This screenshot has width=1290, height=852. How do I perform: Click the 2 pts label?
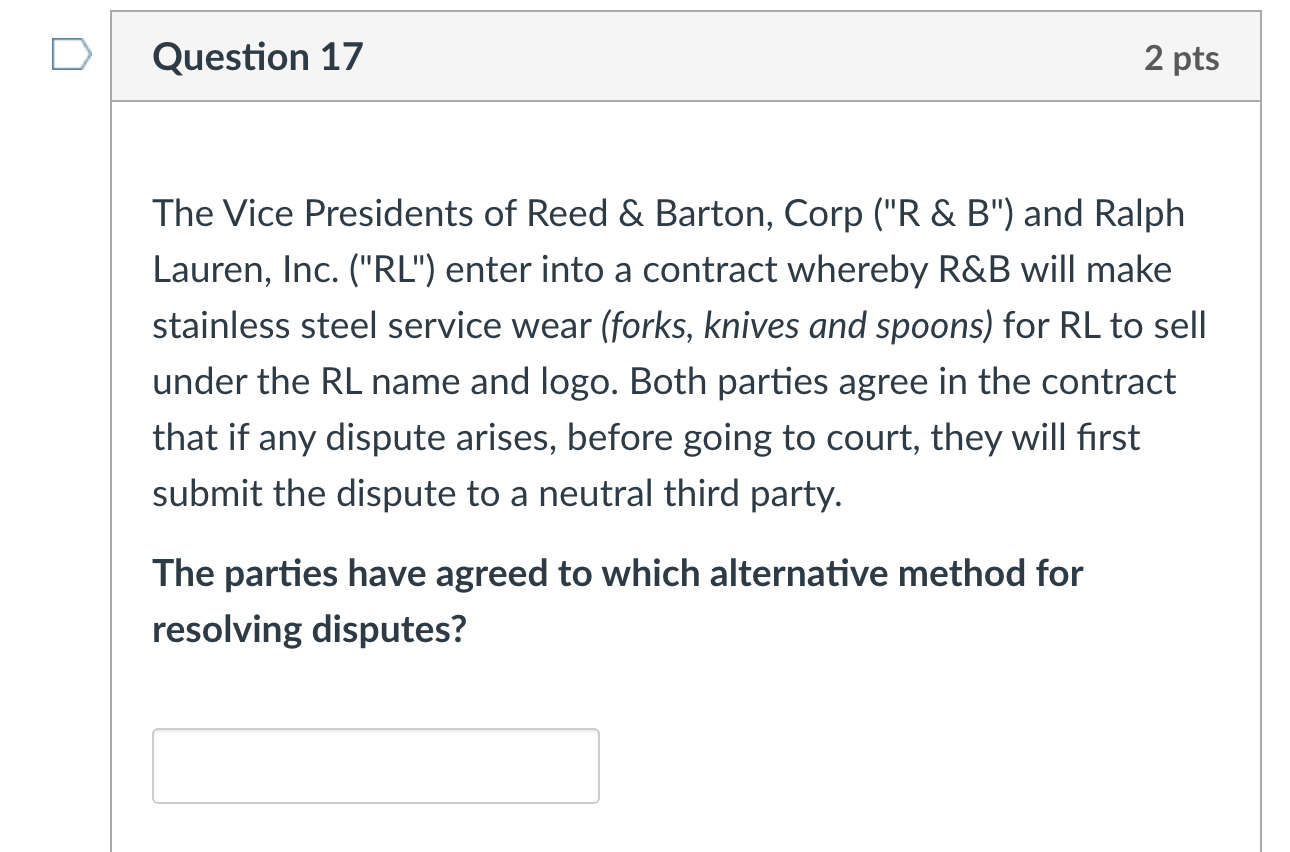[x=1183, y=59]
